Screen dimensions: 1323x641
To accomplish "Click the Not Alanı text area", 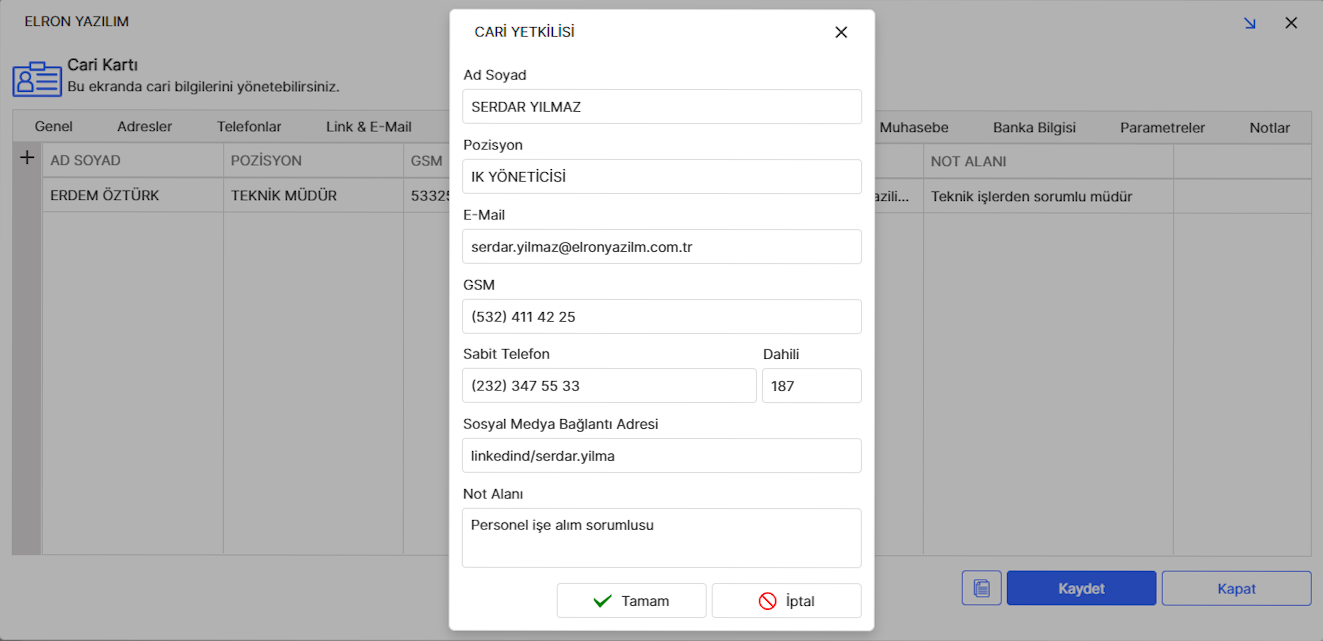I will point(661,538).
